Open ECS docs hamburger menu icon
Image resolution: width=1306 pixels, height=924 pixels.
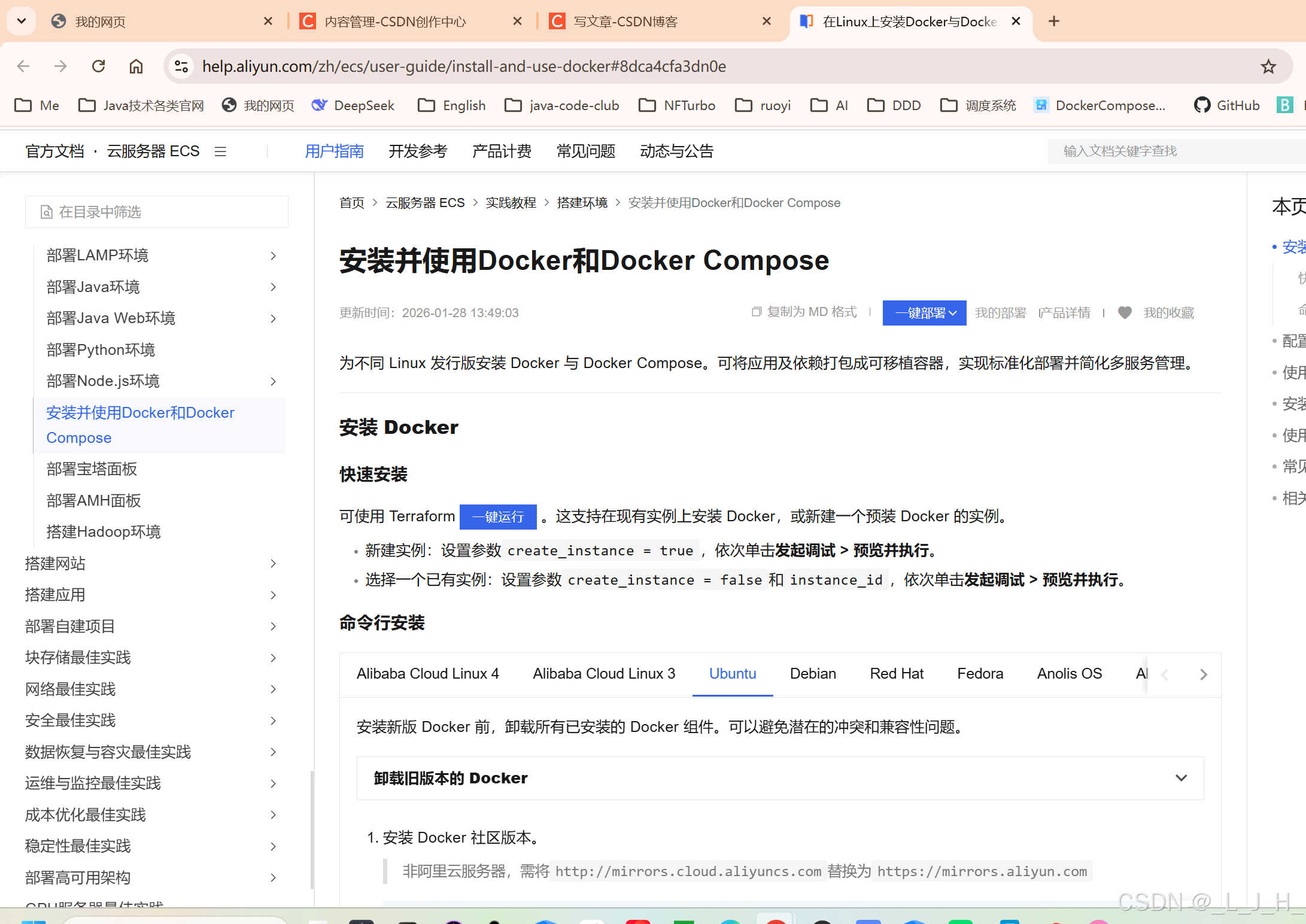click(220, 151)
